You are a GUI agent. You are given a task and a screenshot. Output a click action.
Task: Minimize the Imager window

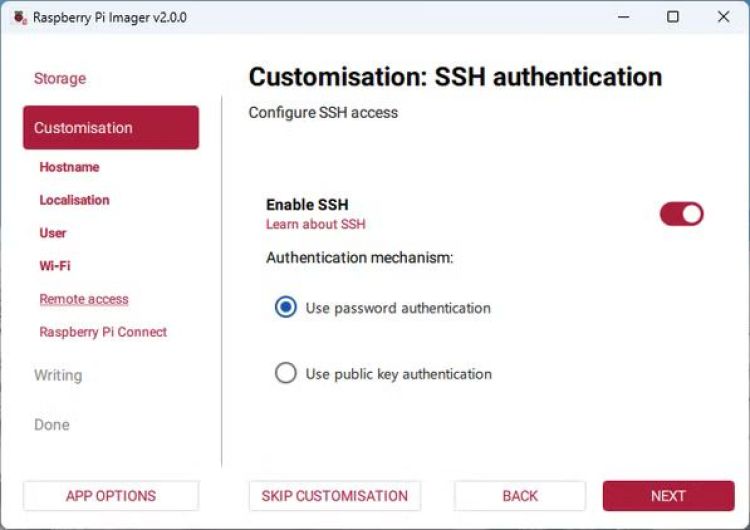[x=623, y=17]
